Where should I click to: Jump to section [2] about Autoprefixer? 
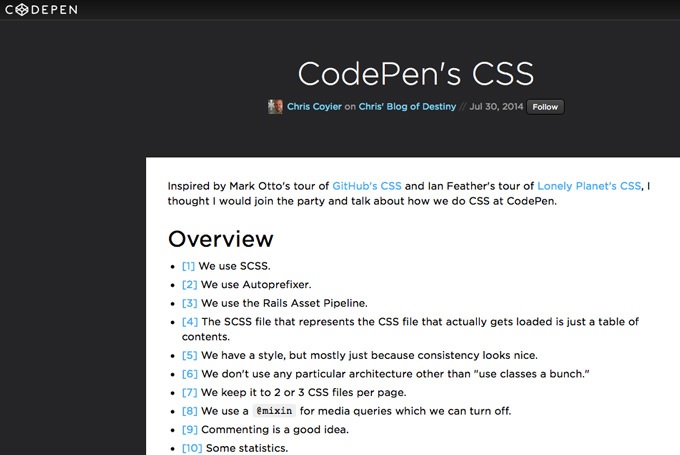(x=190, y=285)
